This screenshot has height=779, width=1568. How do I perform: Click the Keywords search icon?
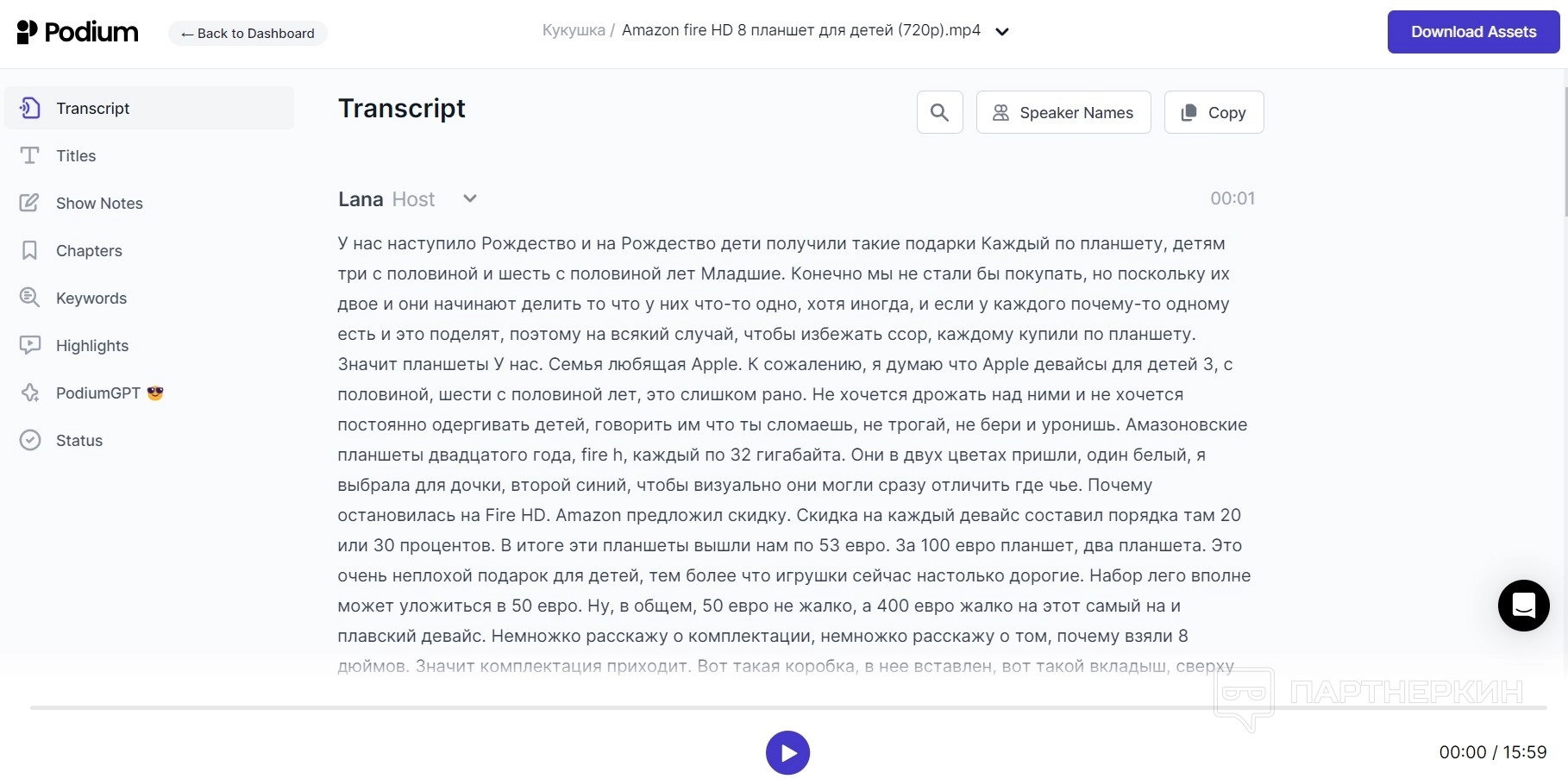pyautogui.click(x=30, y=298)
